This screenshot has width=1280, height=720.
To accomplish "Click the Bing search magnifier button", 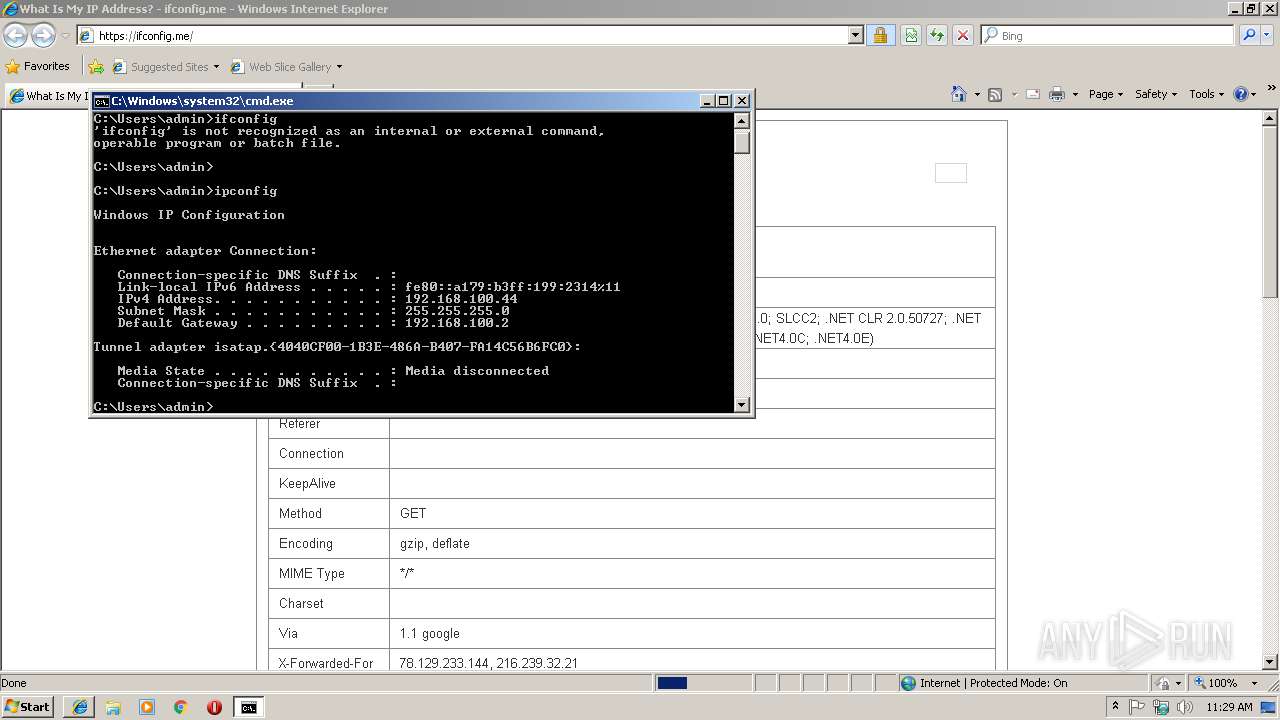I will 1248,35.
